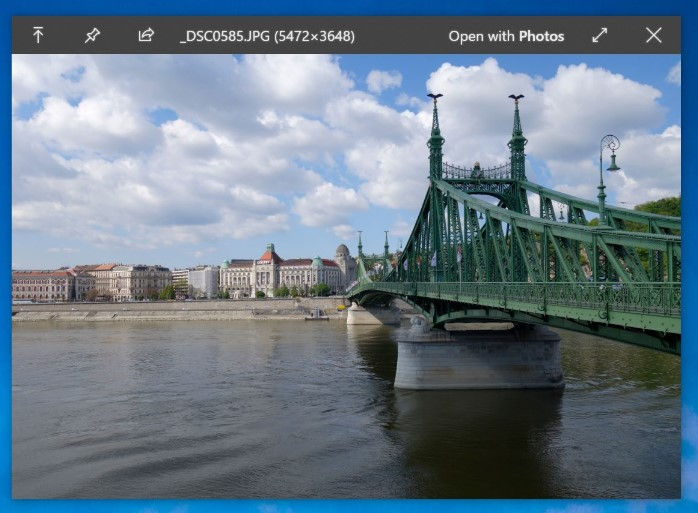Open with Photos button
698x513 pixels.
pyautogui.click(x=506, y=36)
